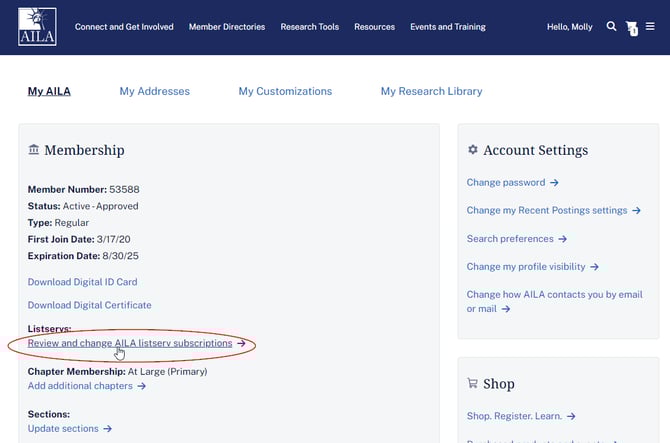Click arrow after Change my profile visibility

pyautogui.click(x=594, y=267)
